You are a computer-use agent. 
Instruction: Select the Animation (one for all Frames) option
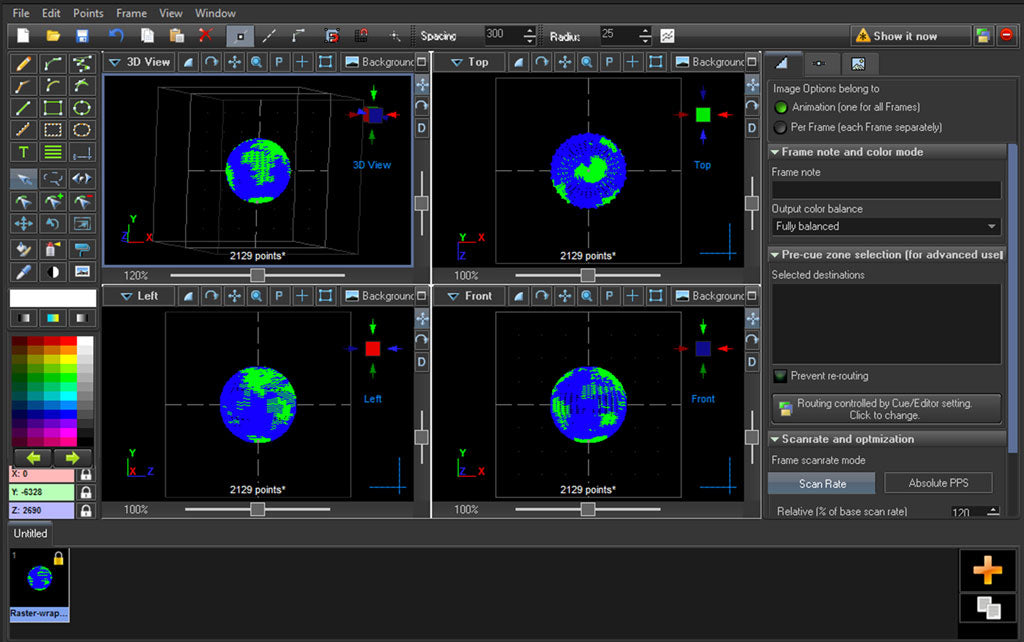781,107
